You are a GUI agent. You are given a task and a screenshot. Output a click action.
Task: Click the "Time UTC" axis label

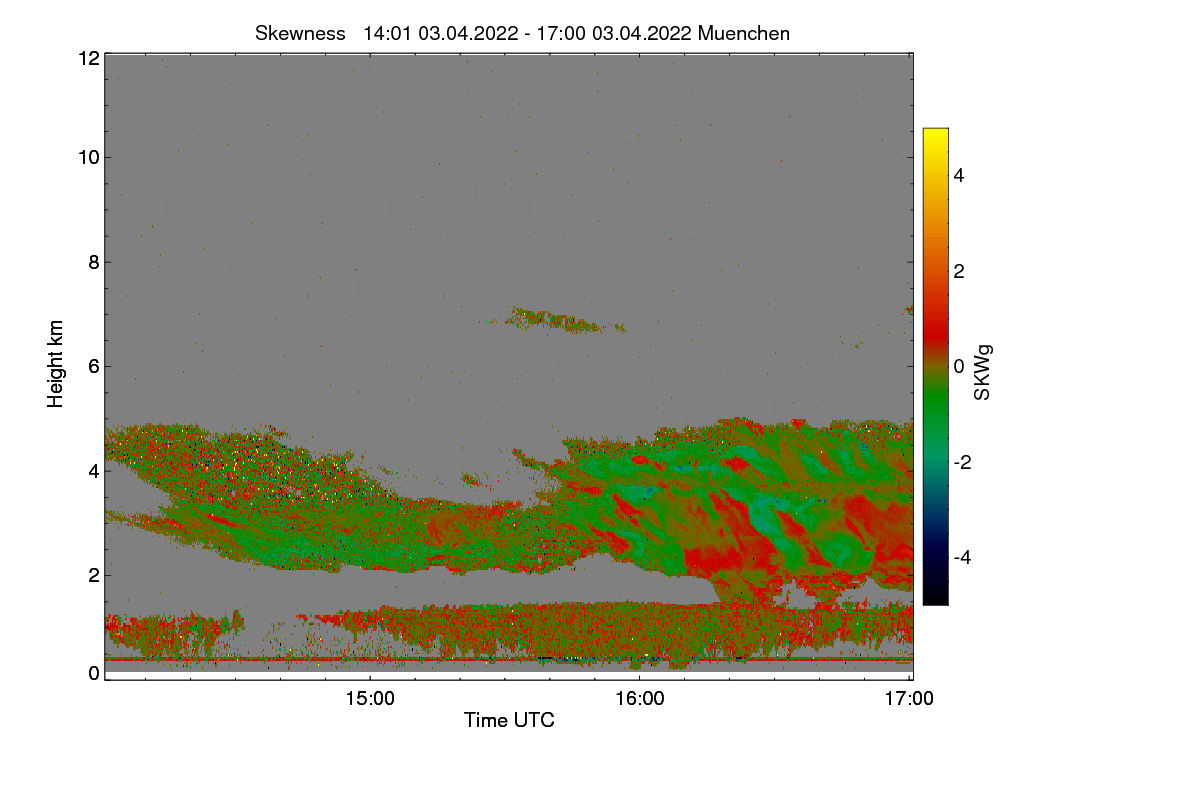(x=509, y=719)
